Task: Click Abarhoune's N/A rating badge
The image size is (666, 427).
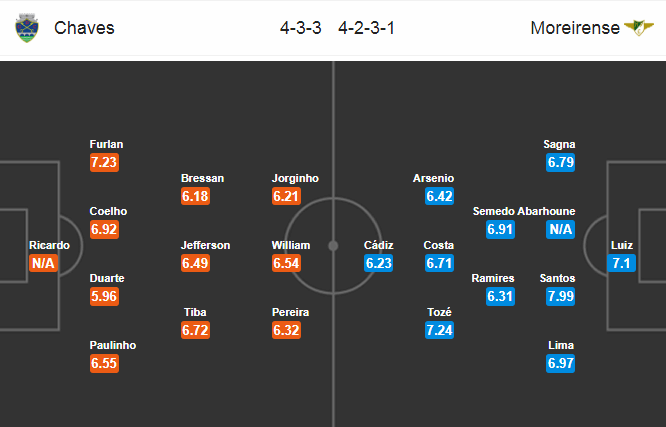Action: coord(561,229)
